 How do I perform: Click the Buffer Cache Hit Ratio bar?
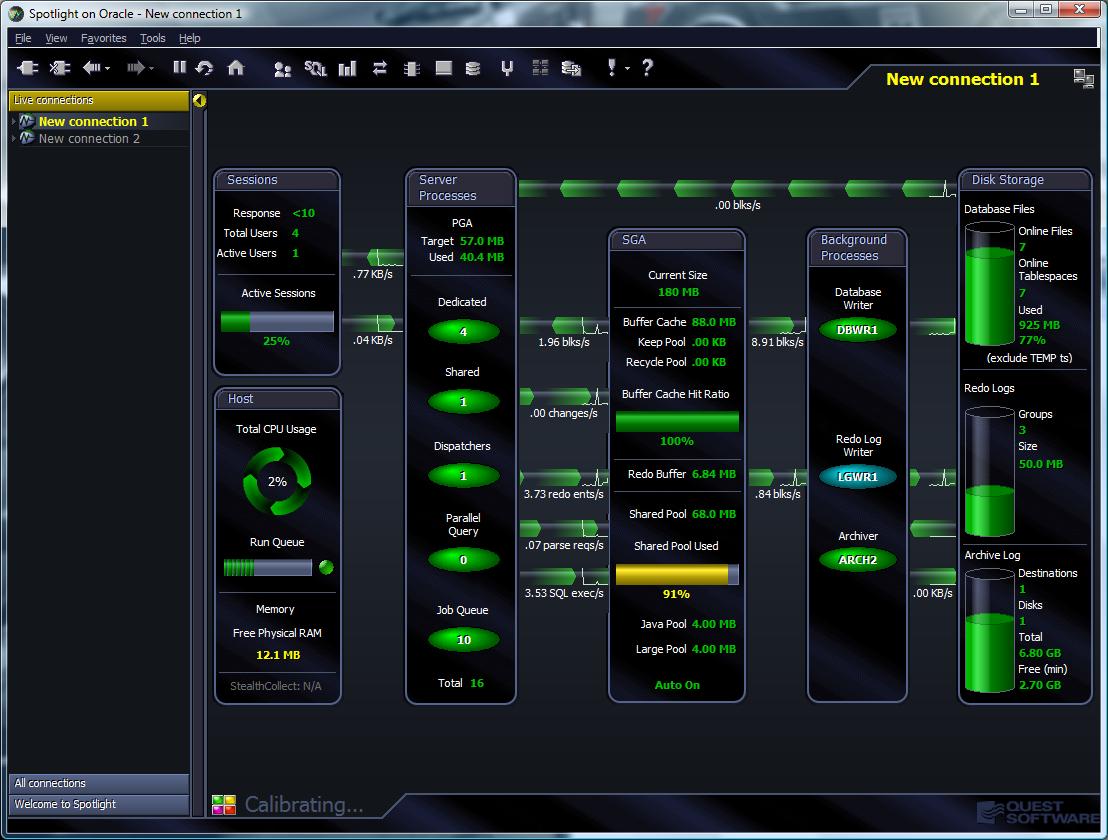(677, 421)
